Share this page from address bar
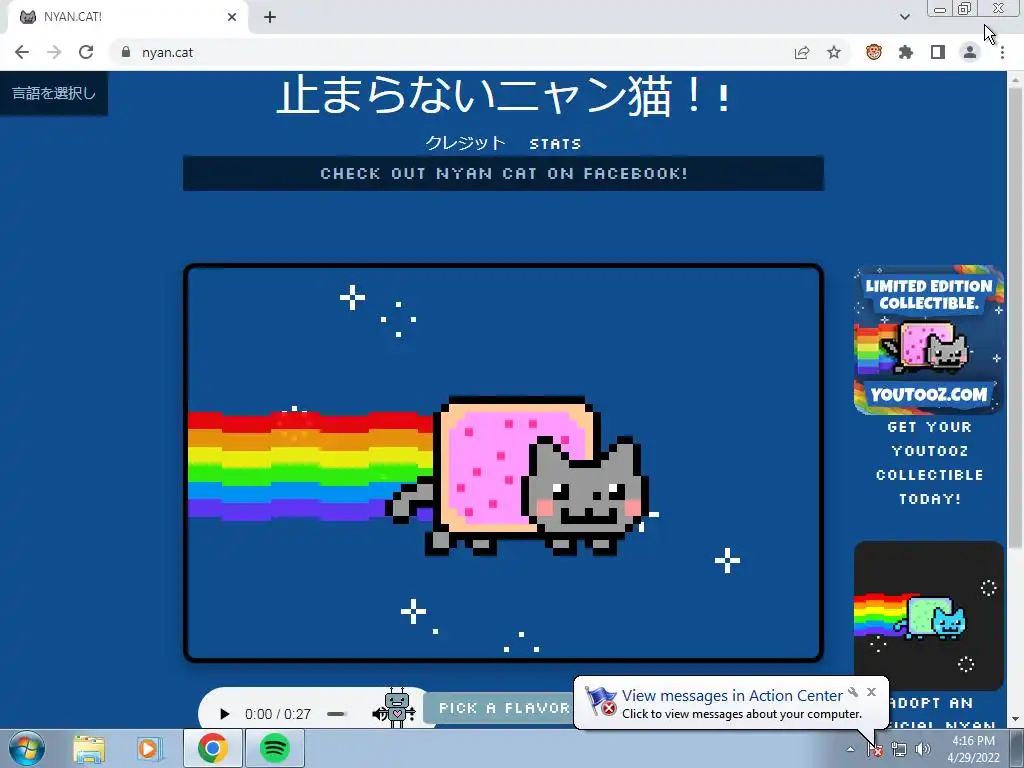This screenshot has width=1024, height=768. tap(802, 52)
